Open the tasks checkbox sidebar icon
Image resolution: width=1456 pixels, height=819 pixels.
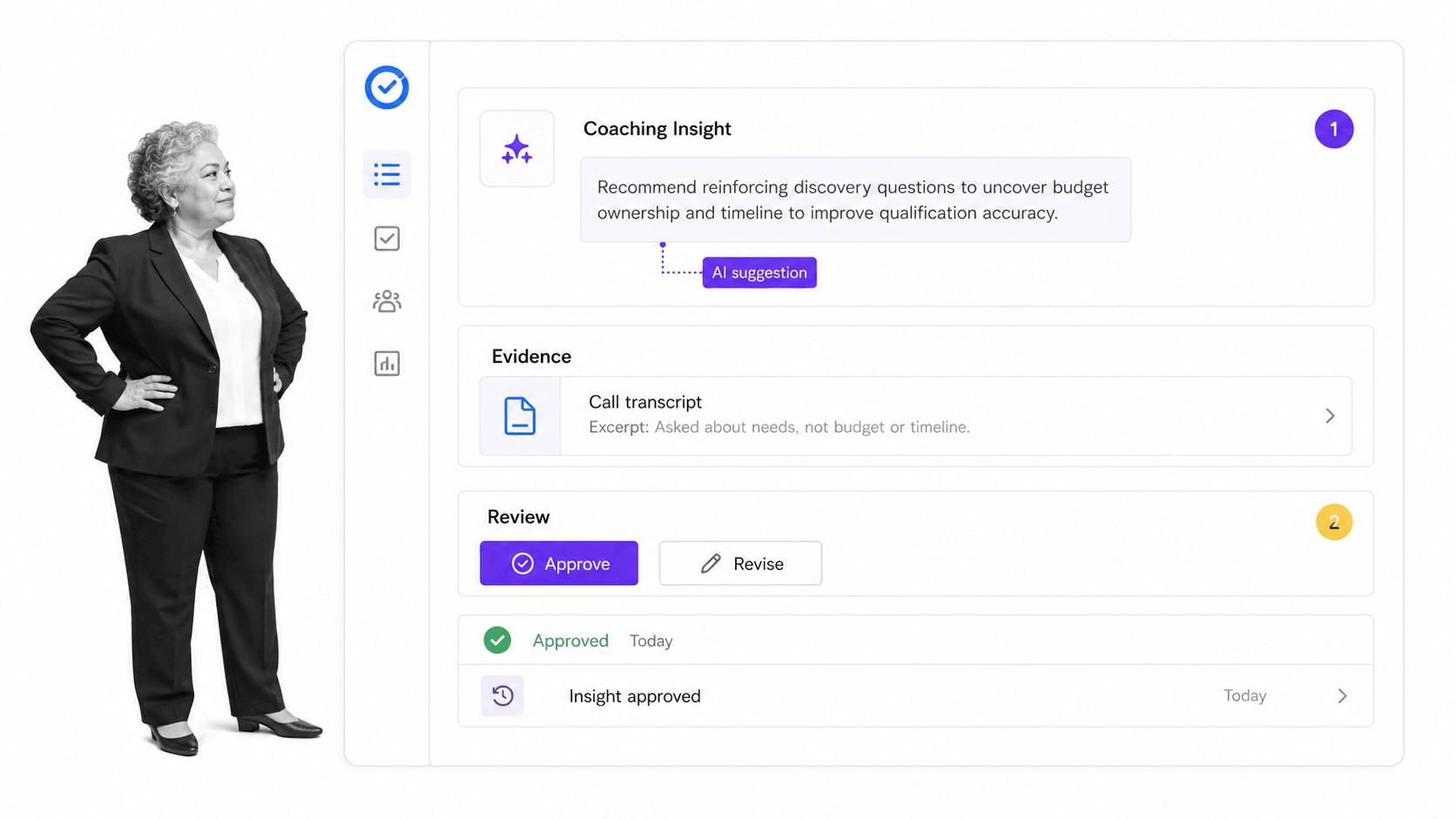[387, 238]
